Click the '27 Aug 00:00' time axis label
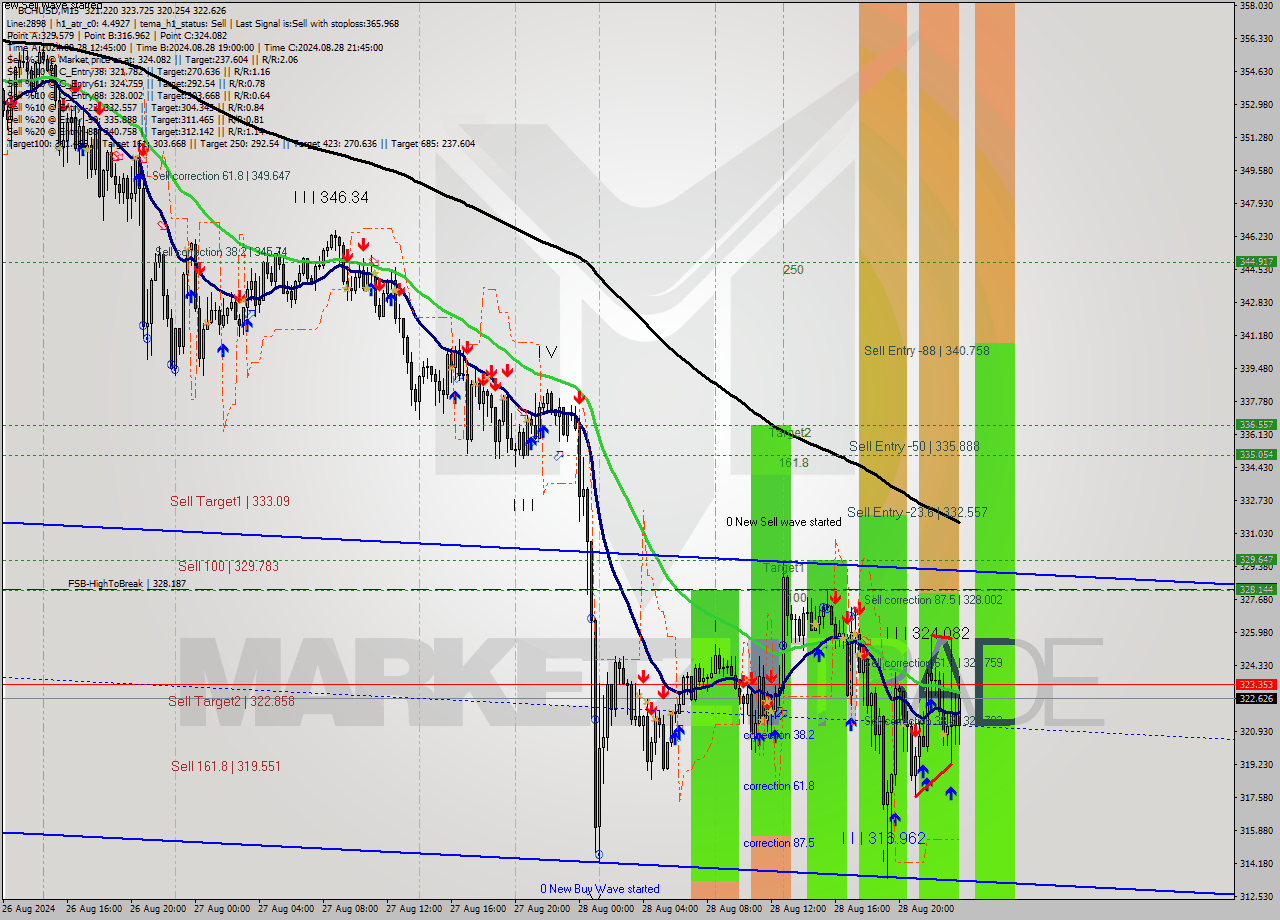Screen dimensions: 1280x920 coord(221,909)
